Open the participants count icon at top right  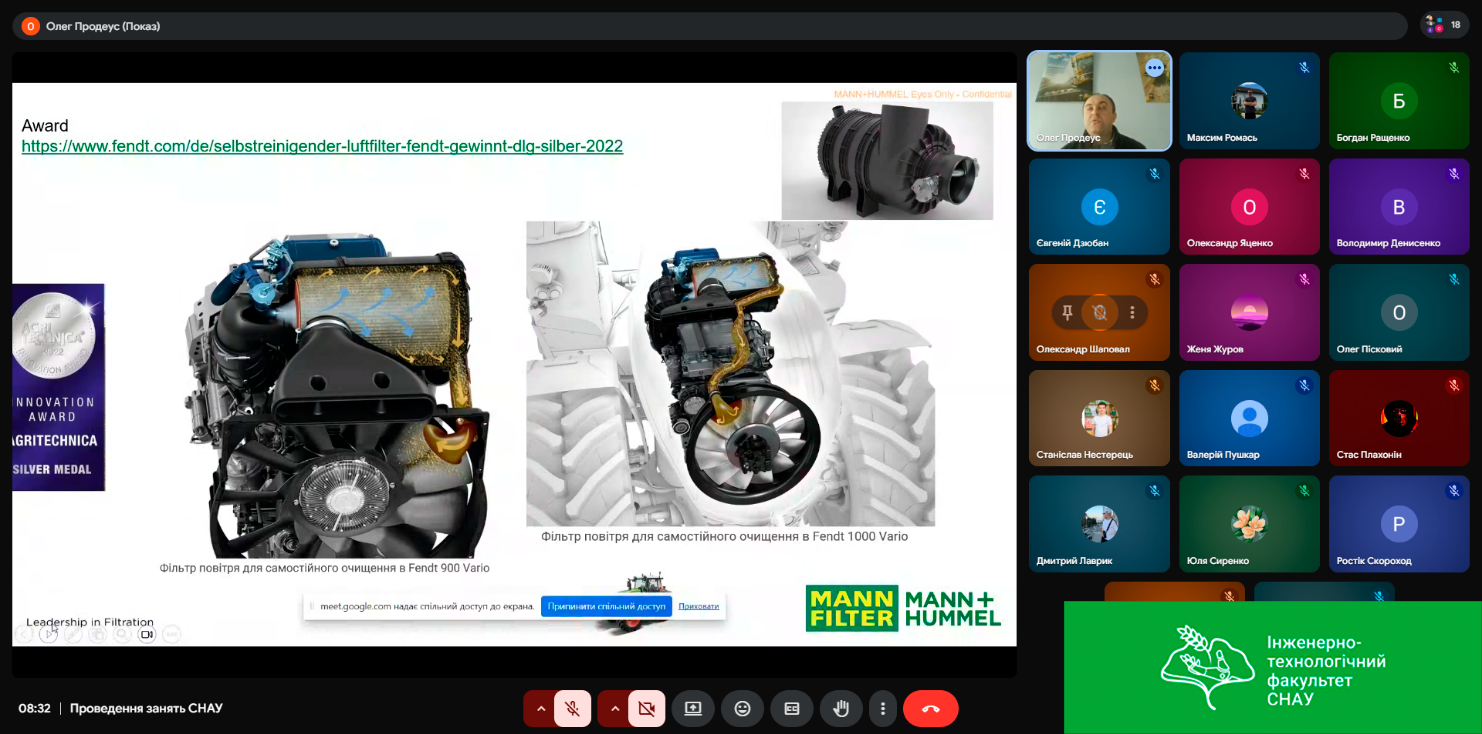pyautogui.click(x=1445, y=25)
